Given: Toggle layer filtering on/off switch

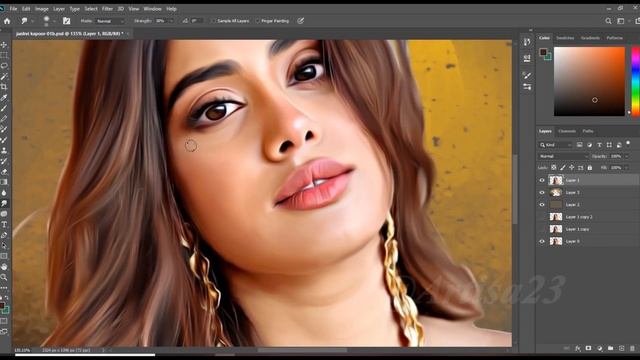Looking at the screenshot, I should 628,143.
